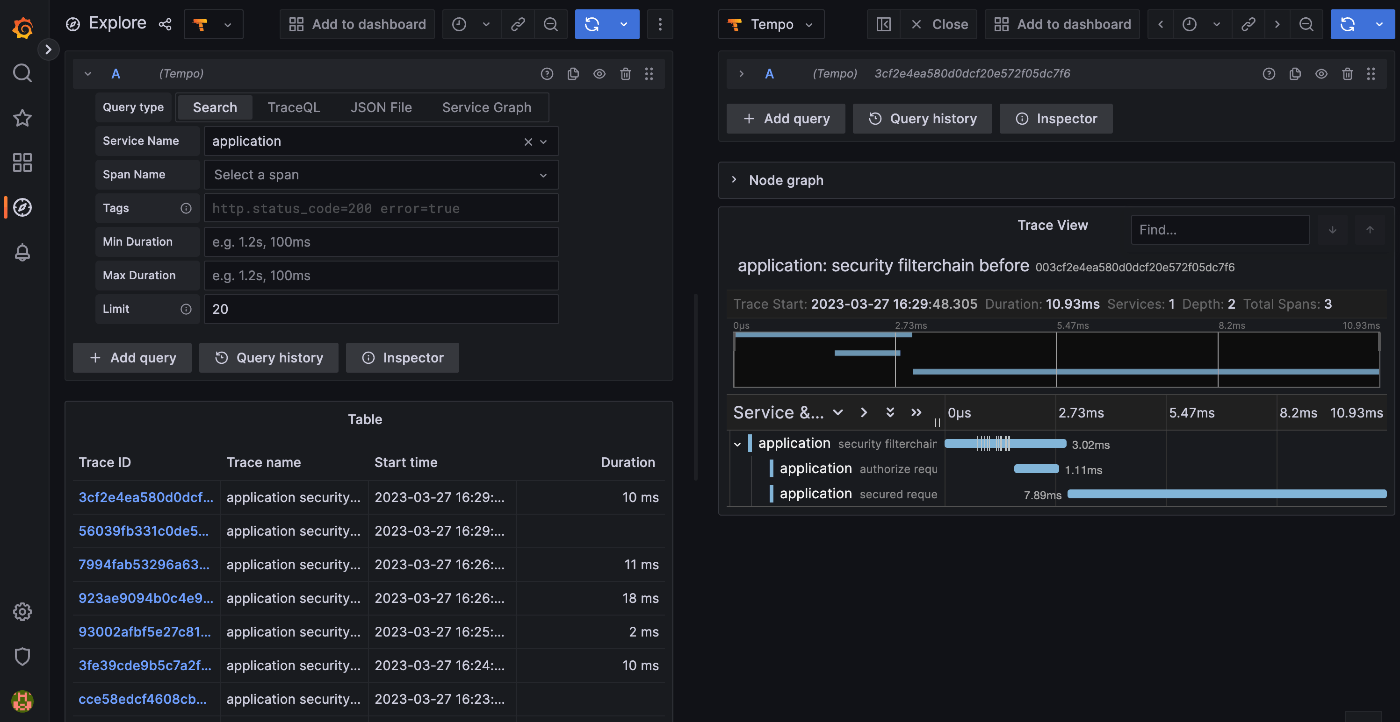The width and height of the screenshot is (1400, 722).
Task: Click right pane Add to dashboard
Action: 1062,24
